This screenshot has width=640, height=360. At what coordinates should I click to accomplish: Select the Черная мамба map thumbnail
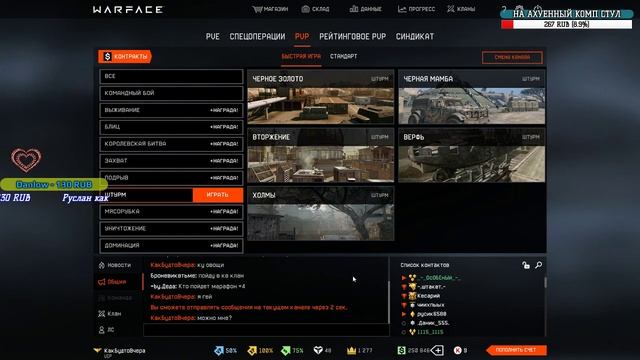pyautogui.click(x=472, y=97)
